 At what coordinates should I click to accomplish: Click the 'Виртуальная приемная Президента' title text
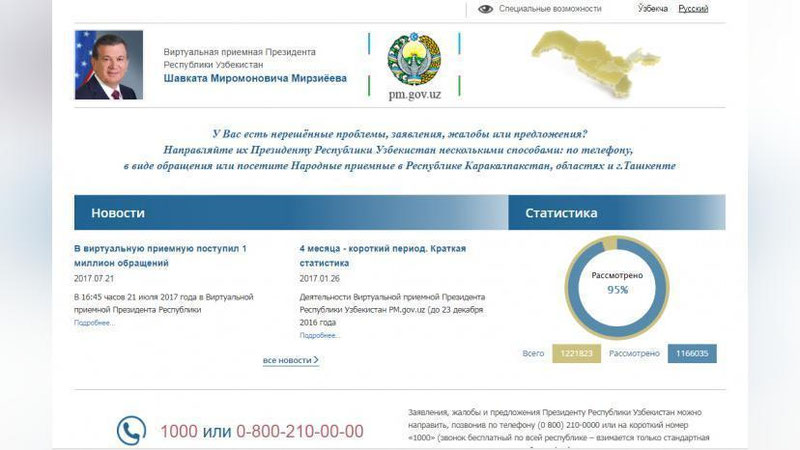[x=239, y=52]
